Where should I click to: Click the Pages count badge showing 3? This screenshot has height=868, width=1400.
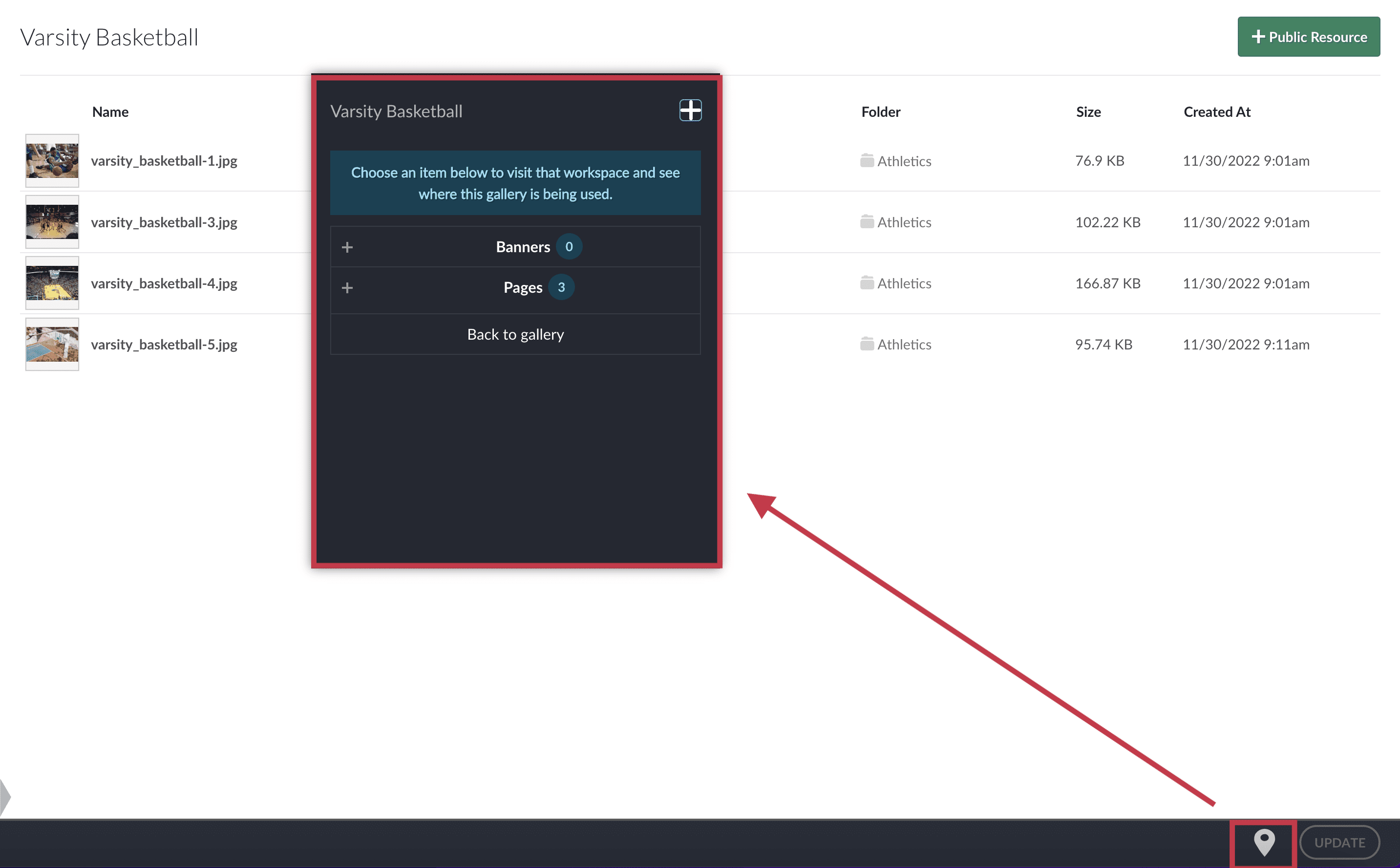coord(561,287)
